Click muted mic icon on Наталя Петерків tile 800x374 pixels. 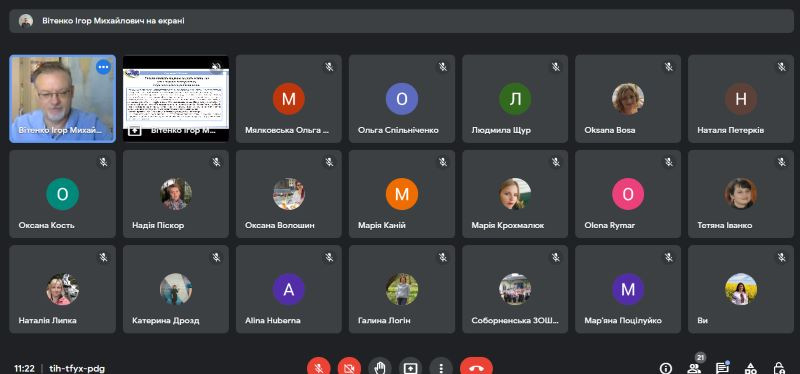[x=782, y=67]
